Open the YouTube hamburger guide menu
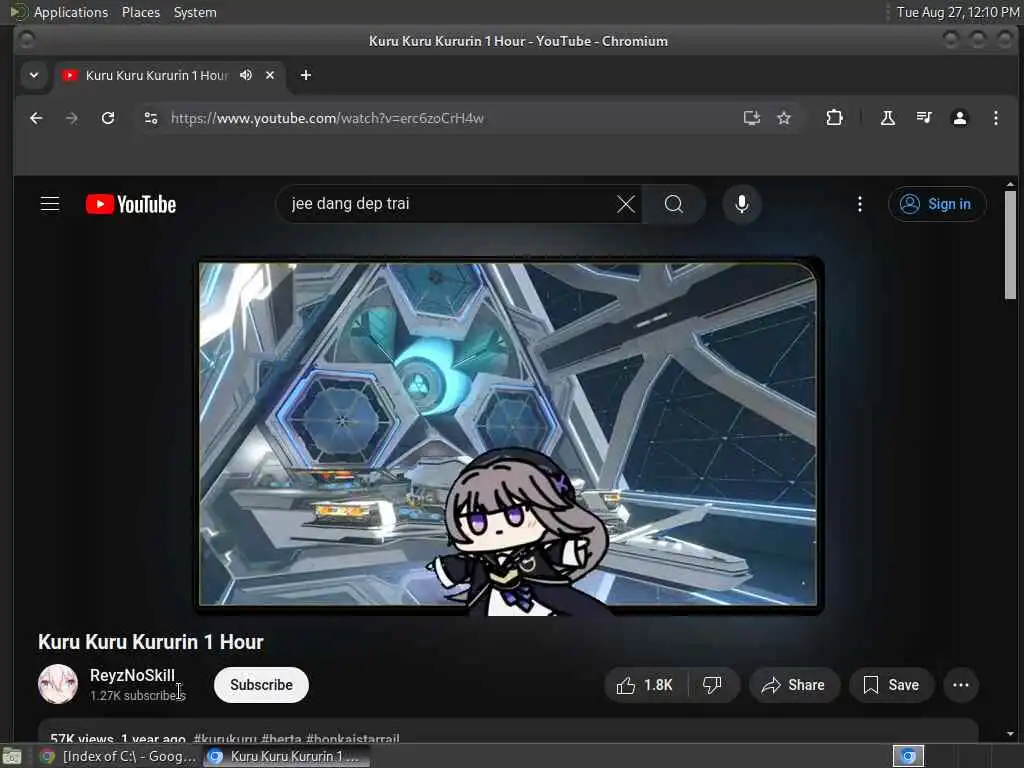The width and height of the screenshot is (1024, 768). point(50,204)
